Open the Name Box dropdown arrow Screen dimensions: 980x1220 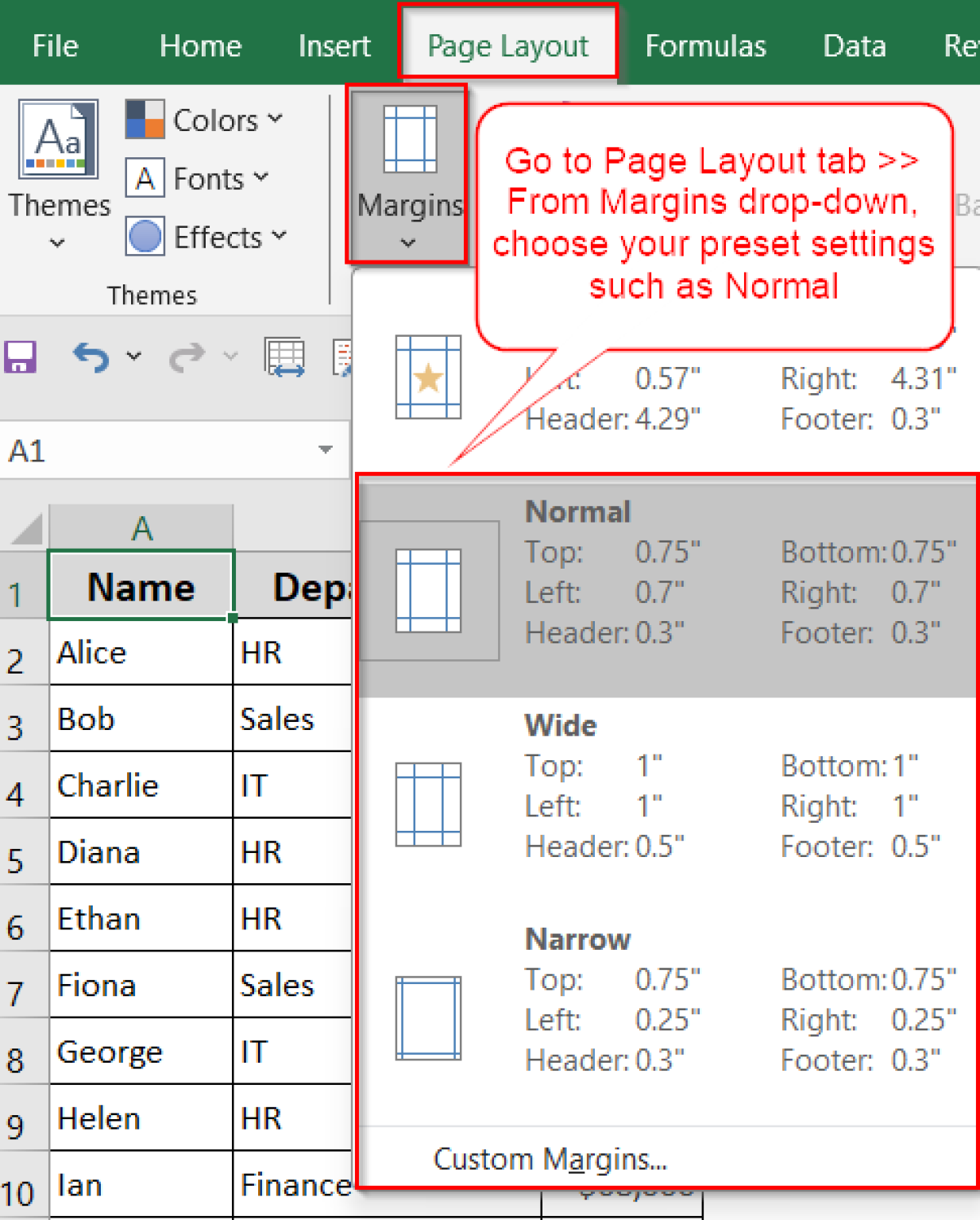point(325,450)
